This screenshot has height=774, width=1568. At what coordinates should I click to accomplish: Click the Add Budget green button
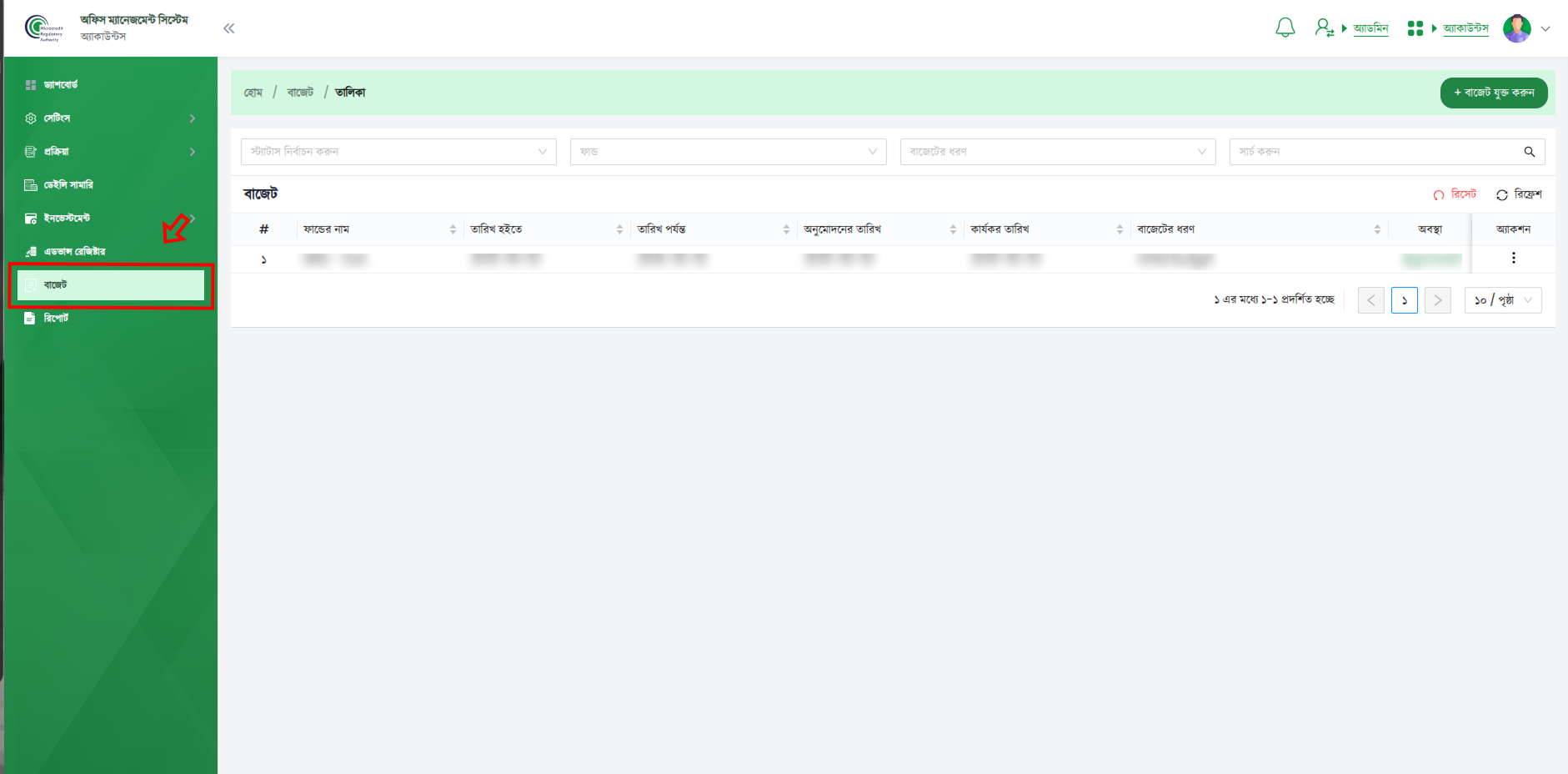click(x=1493, y=93)
